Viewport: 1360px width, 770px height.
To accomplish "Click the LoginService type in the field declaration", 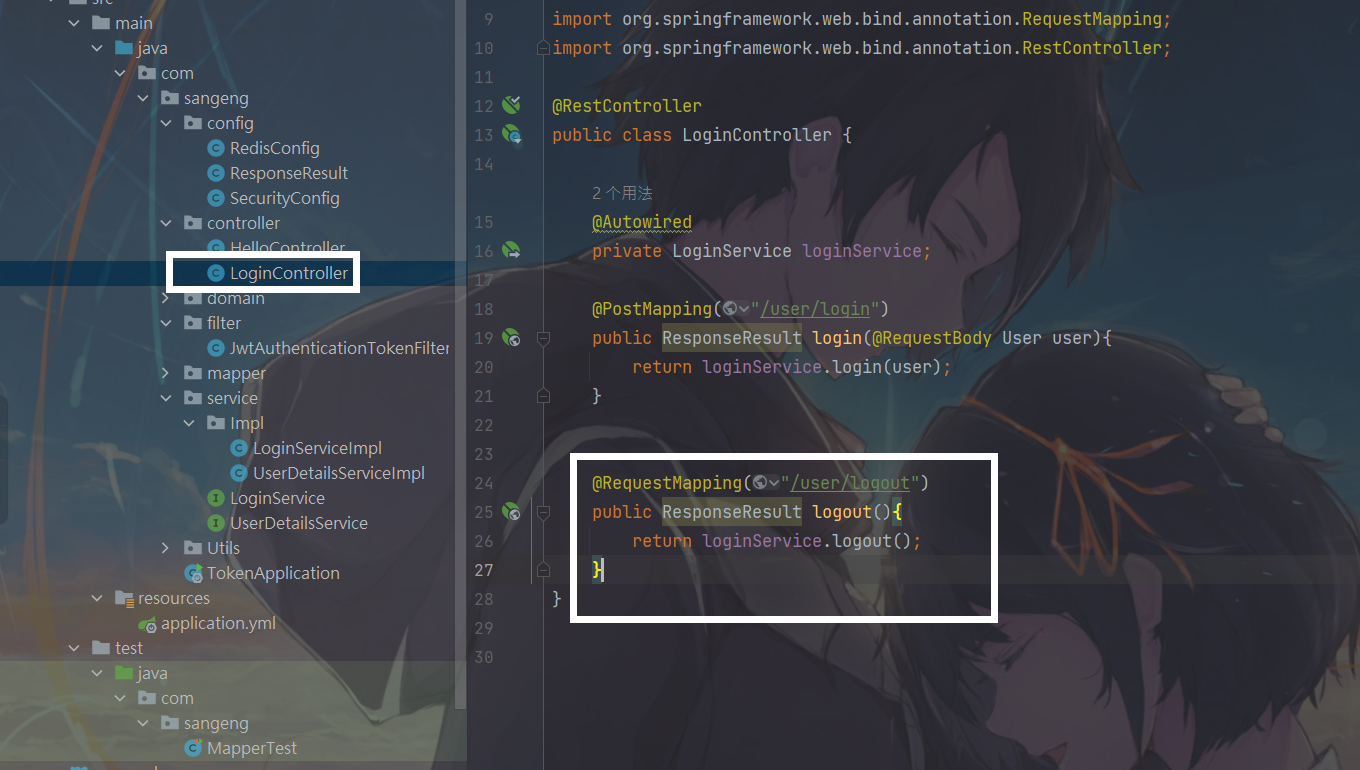I will [732, 251].
